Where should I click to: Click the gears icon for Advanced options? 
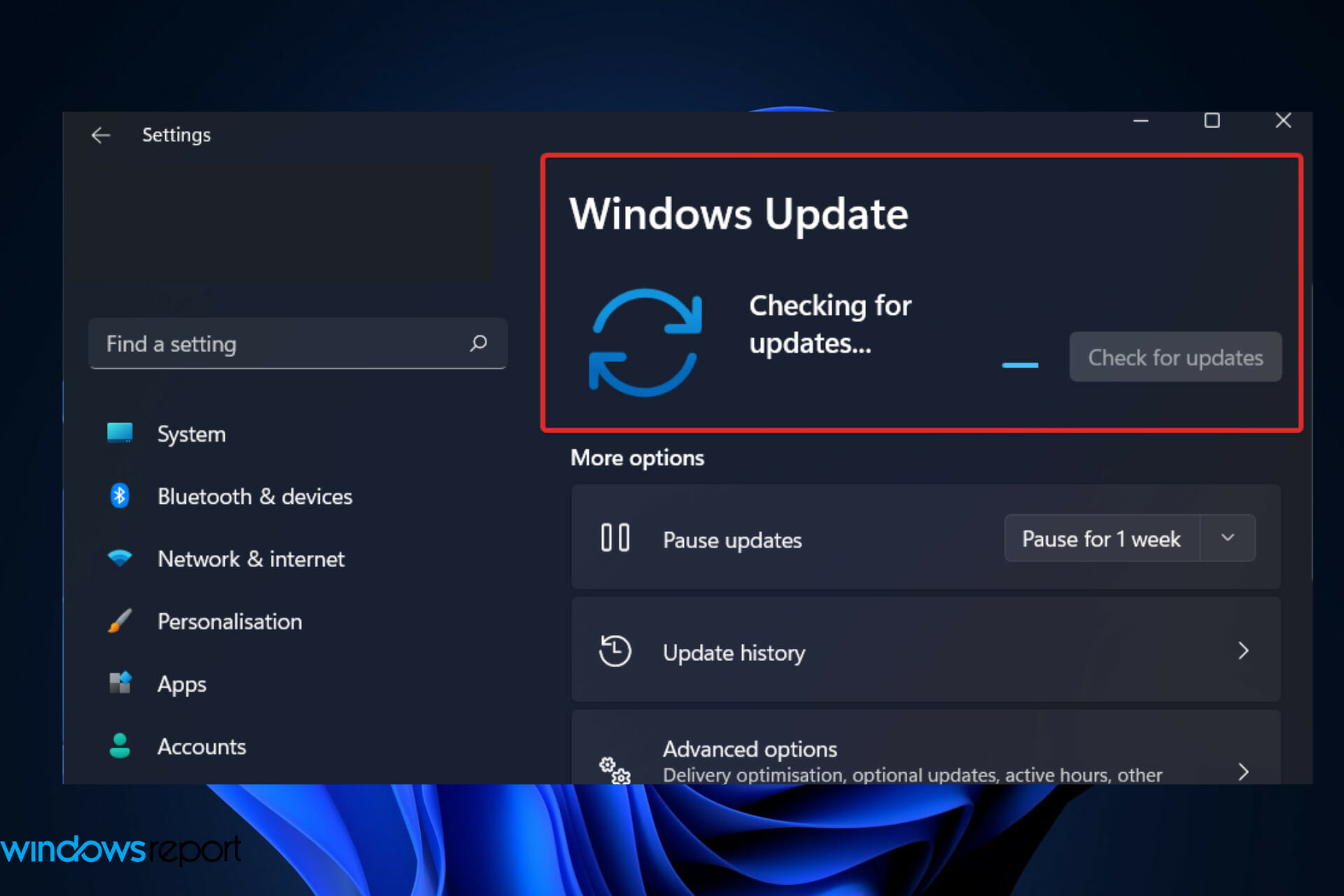[x=615, y=770]
